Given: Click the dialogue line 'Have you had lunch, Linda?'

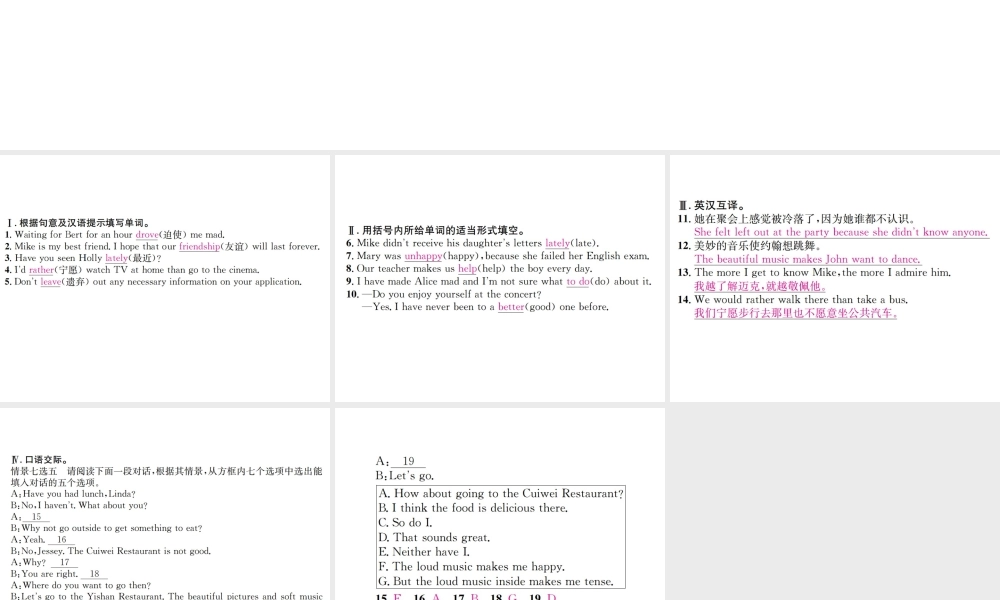Looking at the screenshot, I should point(73,494).
